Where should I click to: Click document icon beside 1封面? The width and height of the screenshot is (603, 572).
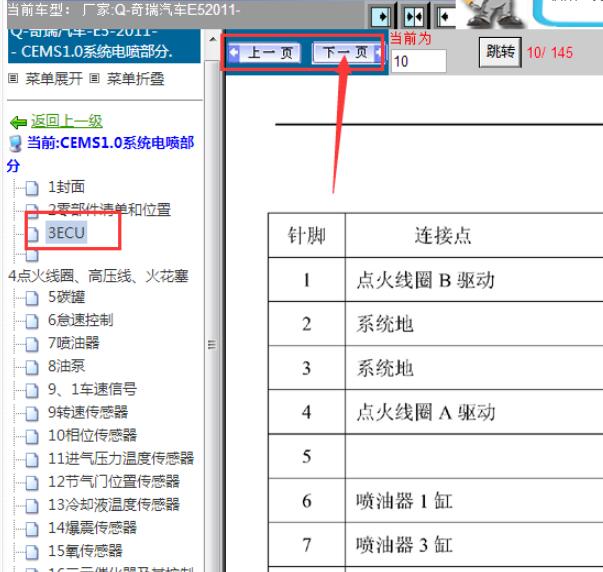tap(32, 188)
